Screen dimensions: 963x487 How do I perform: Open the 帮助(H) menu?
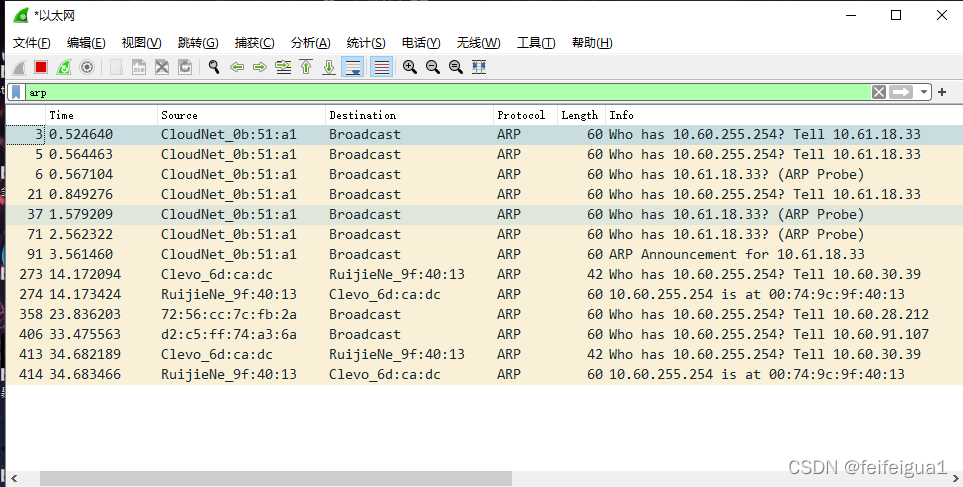tap(592, 42)
